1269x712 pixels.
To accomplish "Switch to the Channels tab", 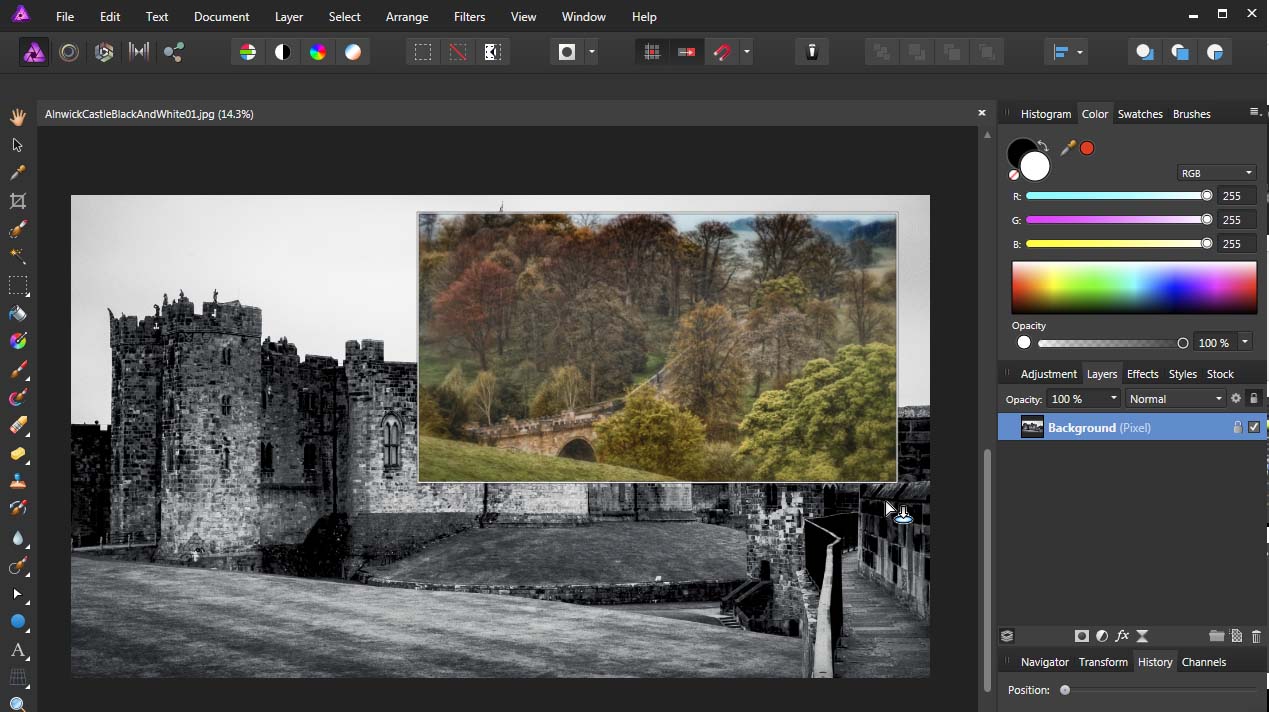I will (1203, 662).
